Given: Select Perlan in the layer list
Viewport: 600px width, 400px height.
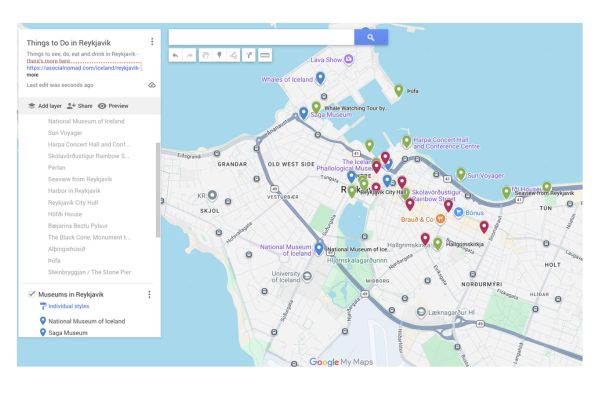Looking at the screenshot, I should pyautogui.click(x=57, y=168).
